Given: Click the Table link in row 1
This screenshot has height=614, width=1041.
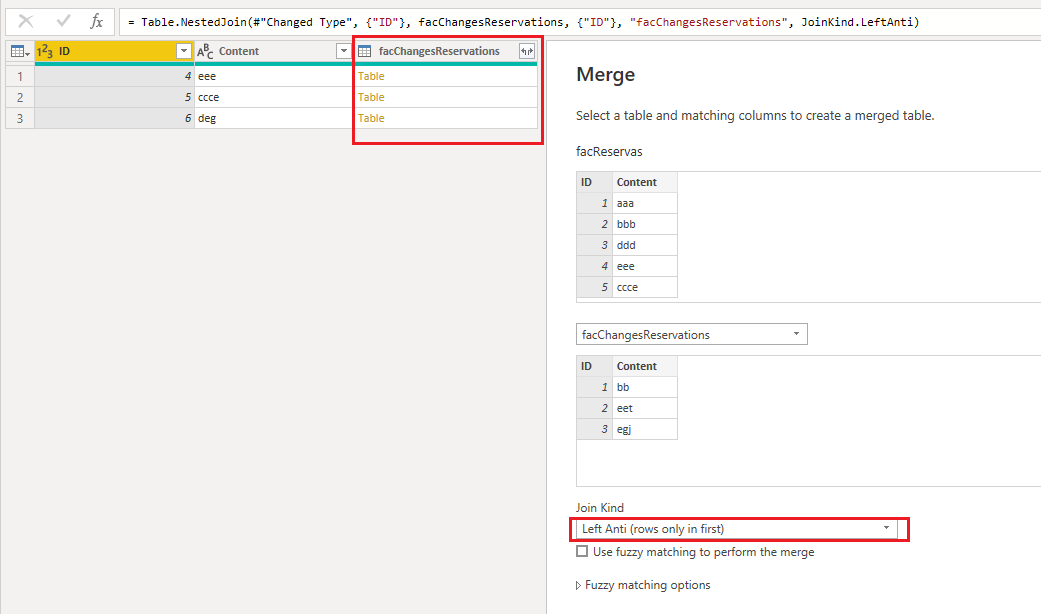Looking at the screenshot, I should click(371, 76).
